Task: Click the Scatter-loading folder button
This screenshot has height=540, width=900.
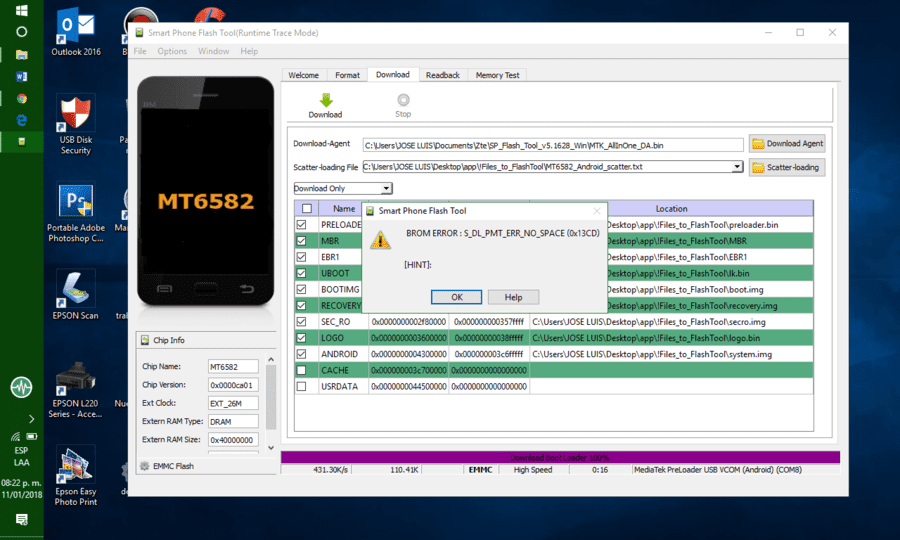Action: (x=787, y=168)
